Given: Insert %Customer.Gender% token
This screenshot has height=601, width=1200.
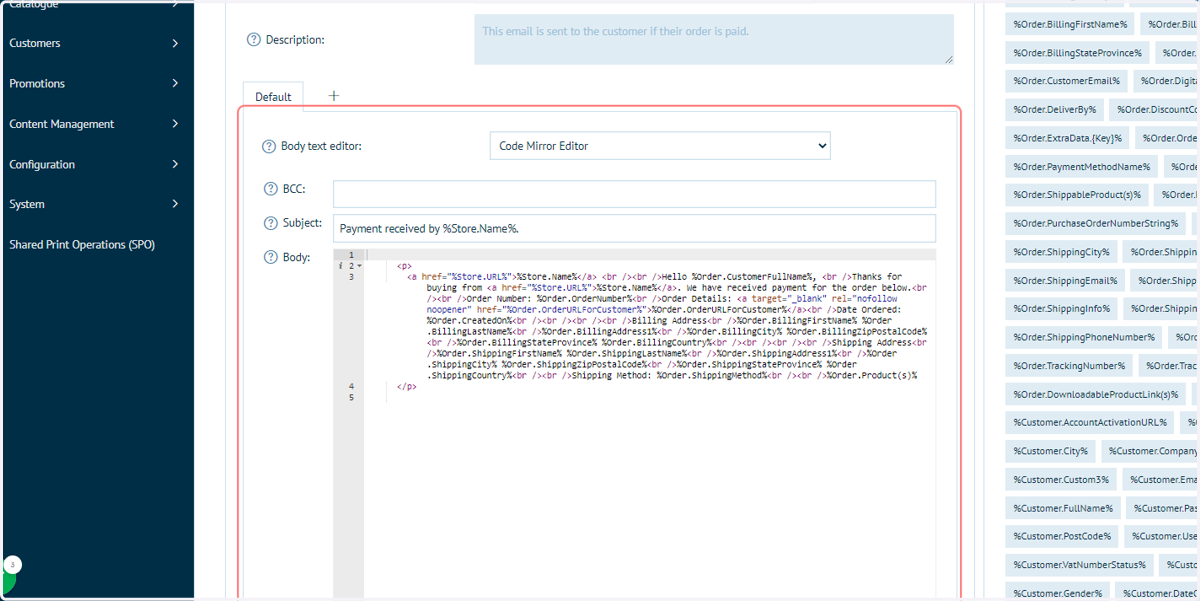Looking at the screenshot, I should 1058,590.
